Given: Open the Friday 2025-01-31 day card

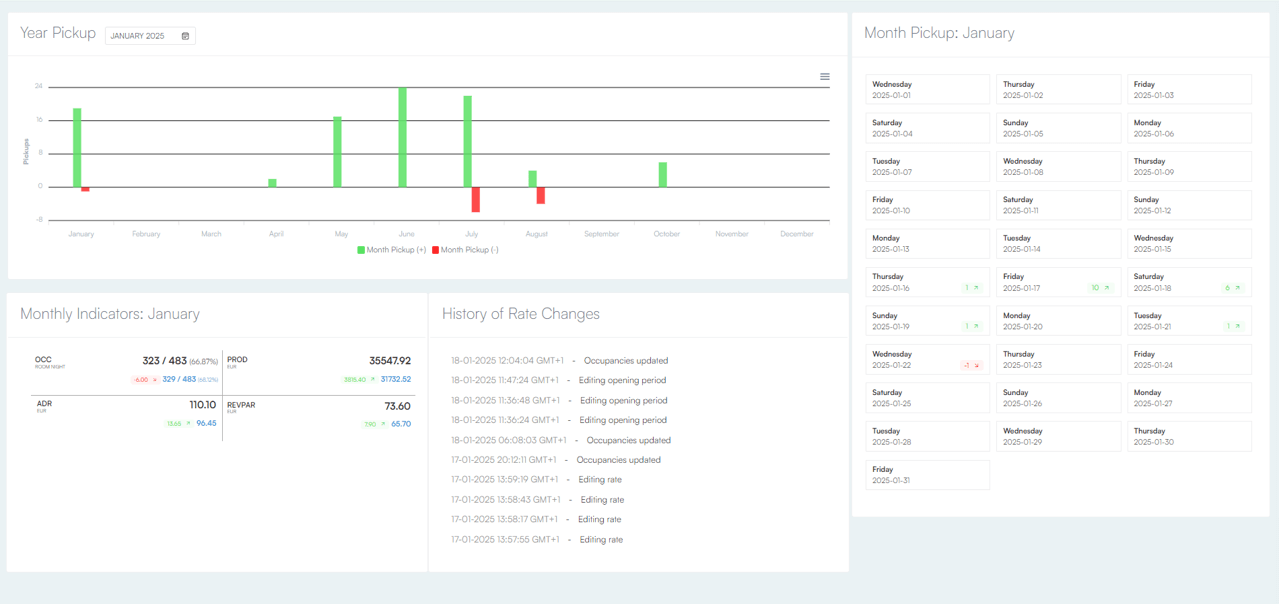Looking at the screenshot, I should [927, 475].
